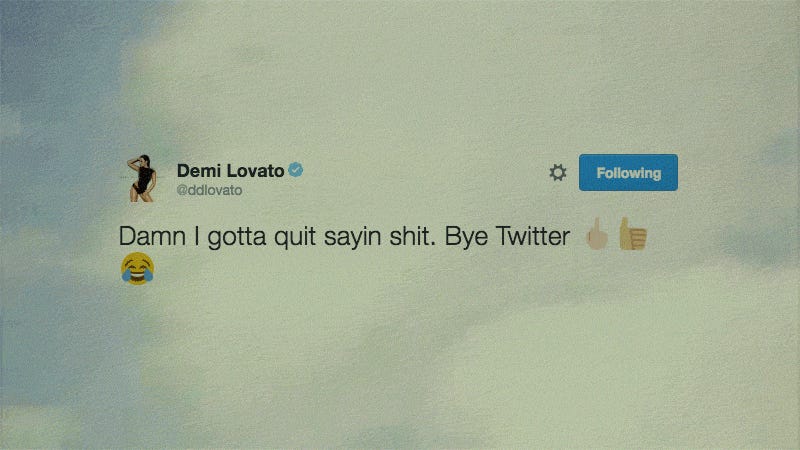Click the middle finger emoji
Image resolution: width=800 pixels, height=450 pixels.
click(x=596, y=234)
